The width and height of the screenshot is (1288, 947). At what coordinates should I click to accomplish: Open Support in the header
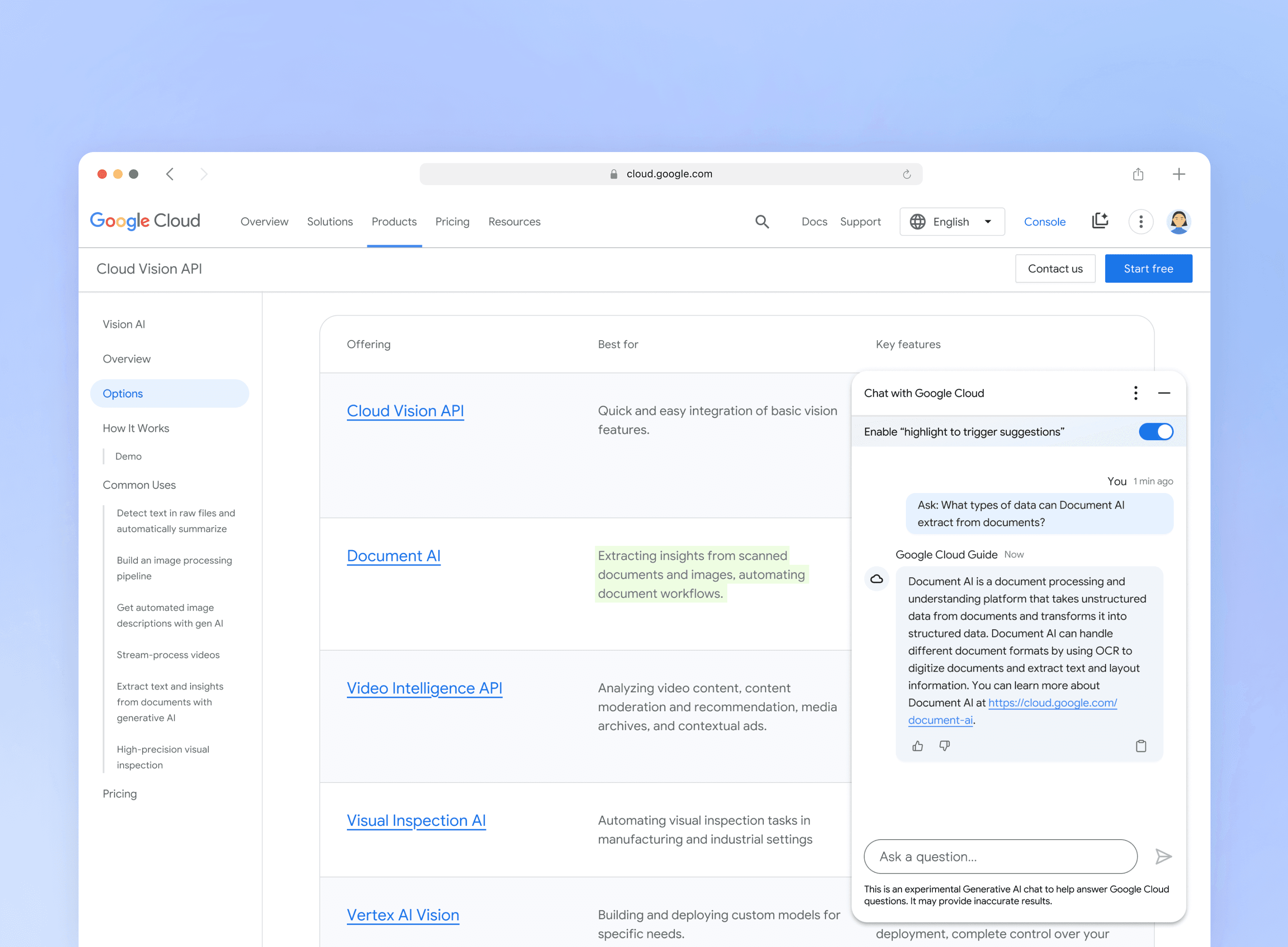pos(860,222)
